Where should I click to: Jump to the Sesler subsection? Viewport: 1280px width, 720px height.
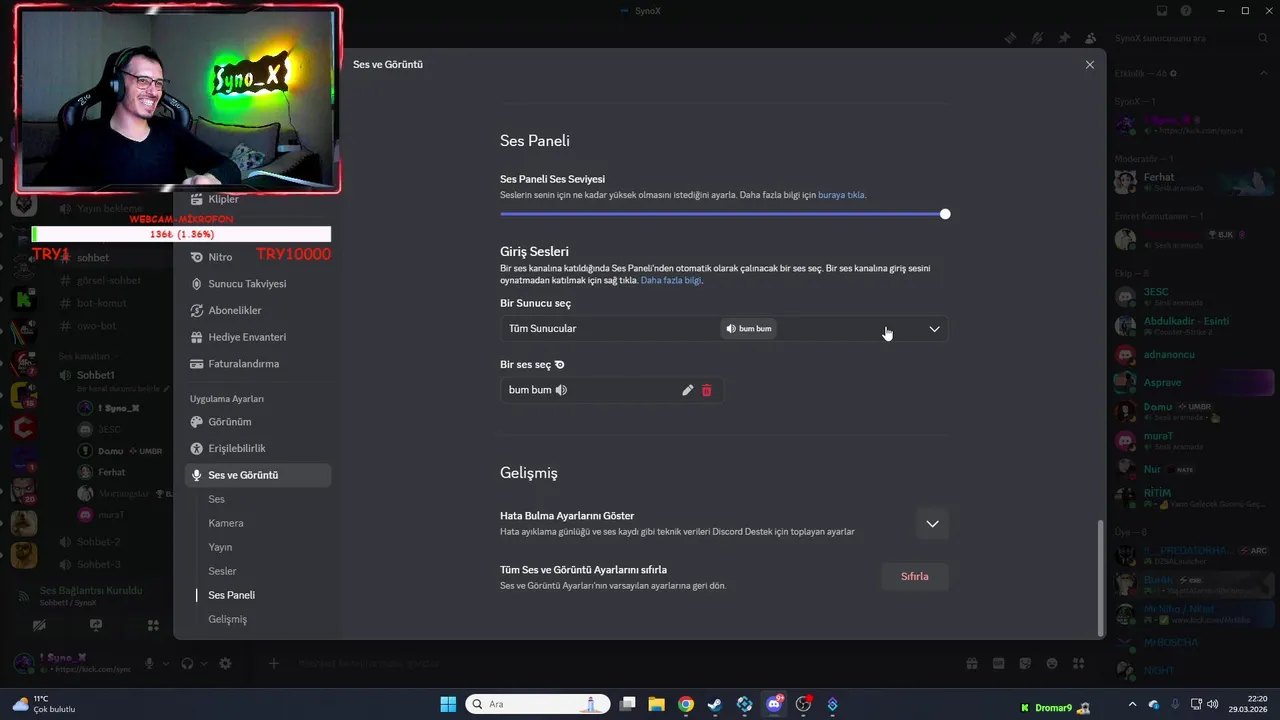(222, 571)
